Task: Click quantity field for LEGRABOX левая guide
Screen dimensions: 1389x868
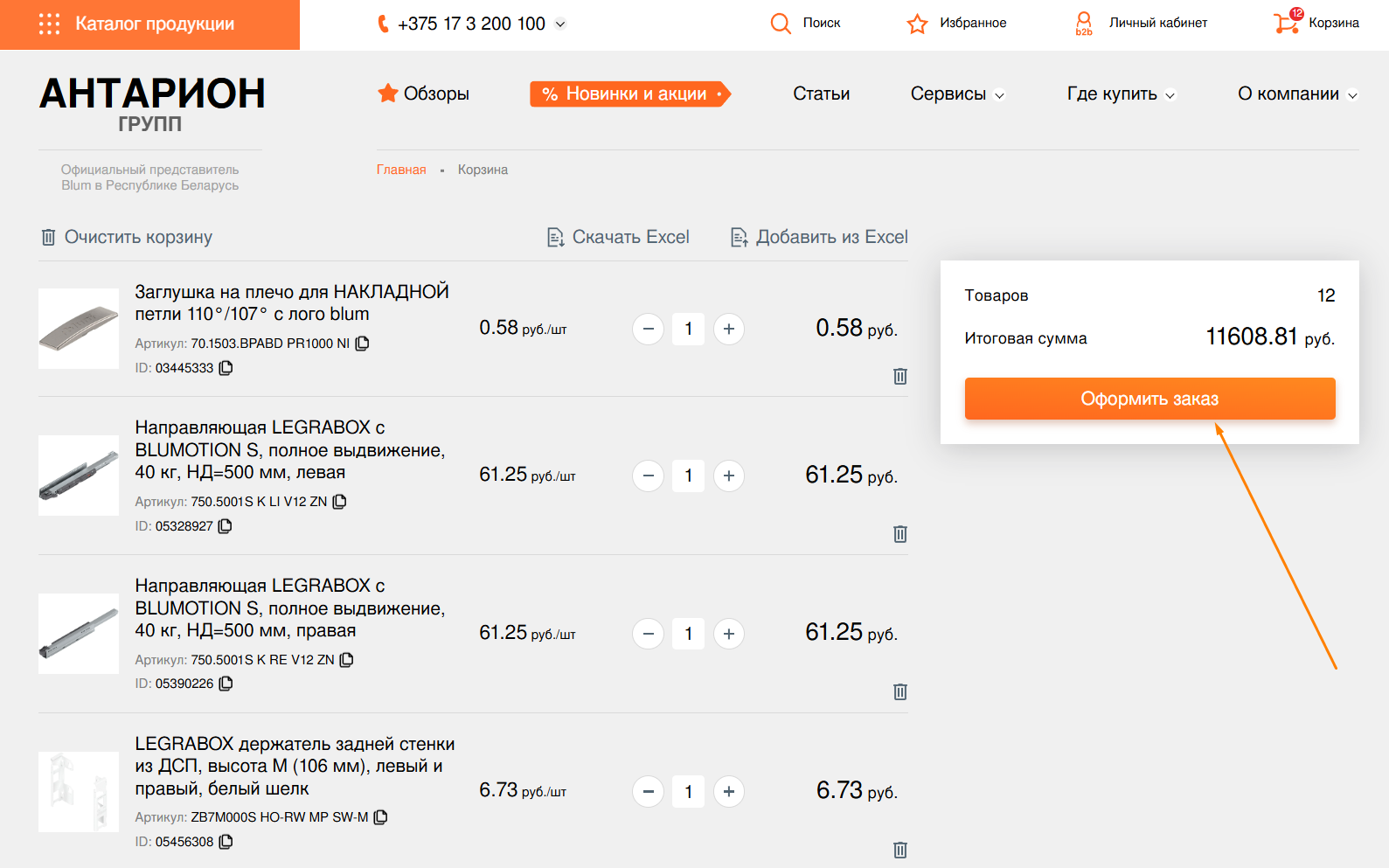Action: click(689, 476)
